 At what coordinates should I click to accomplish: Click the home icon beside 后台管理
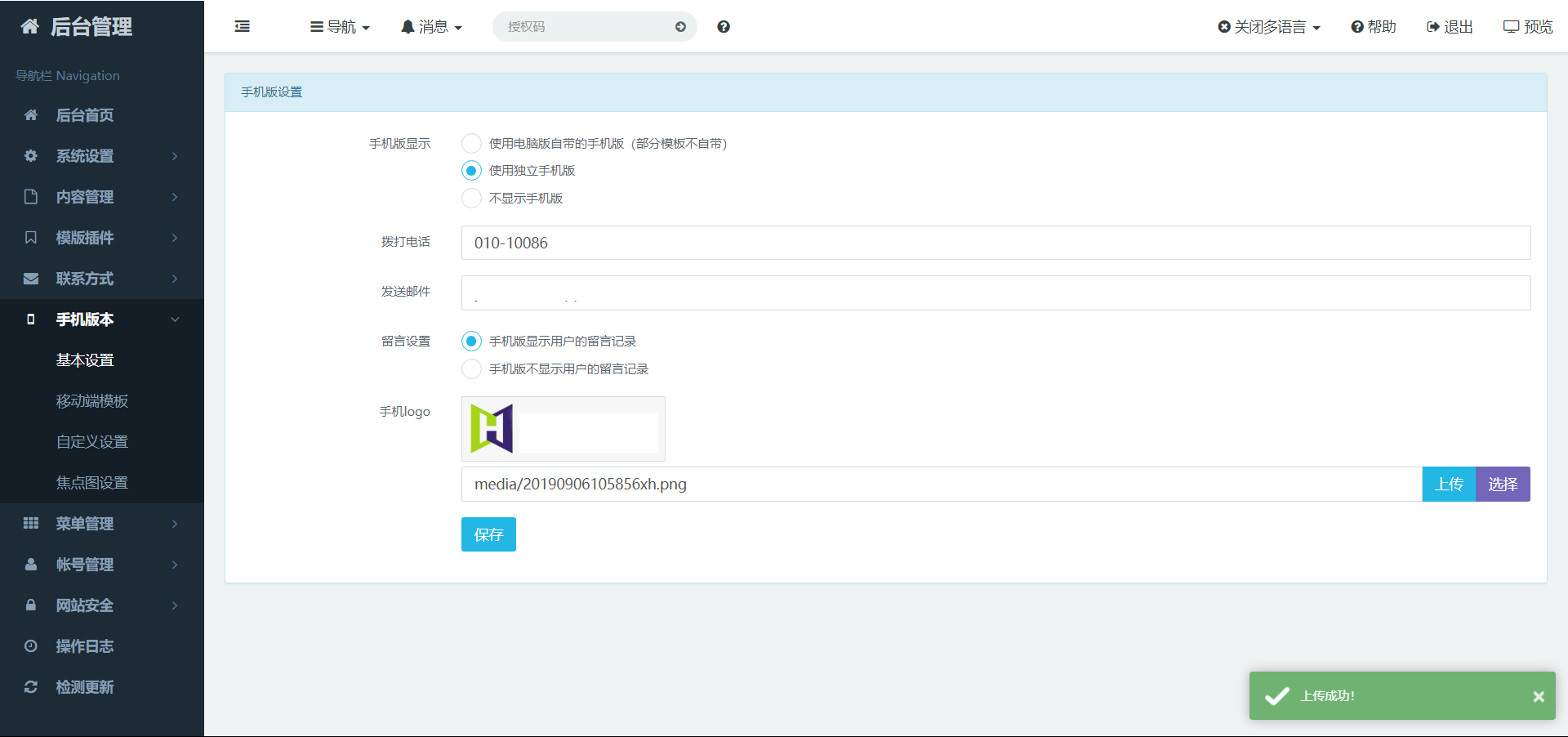[30, 27]
